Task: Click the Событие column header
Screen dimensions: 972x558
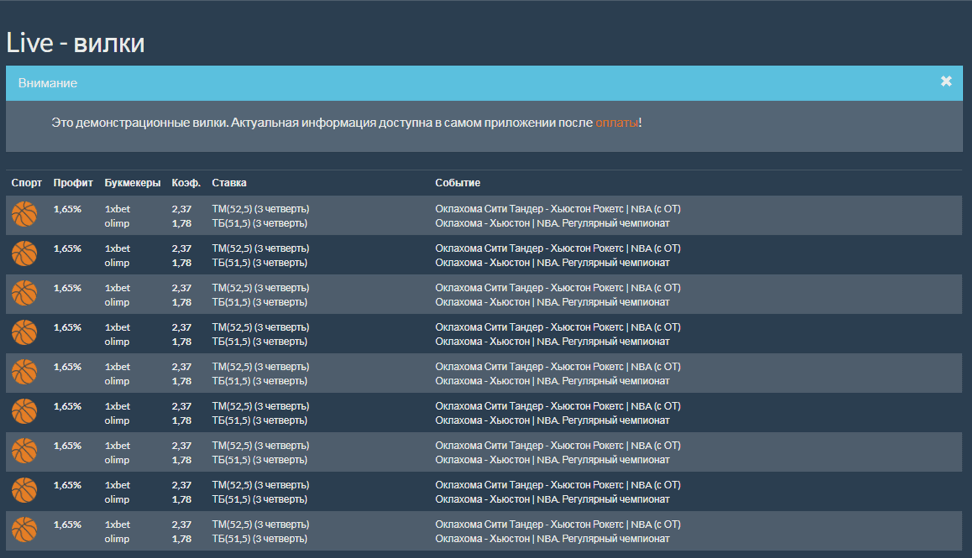Action: pyautogui.click(x=457, y=183)
